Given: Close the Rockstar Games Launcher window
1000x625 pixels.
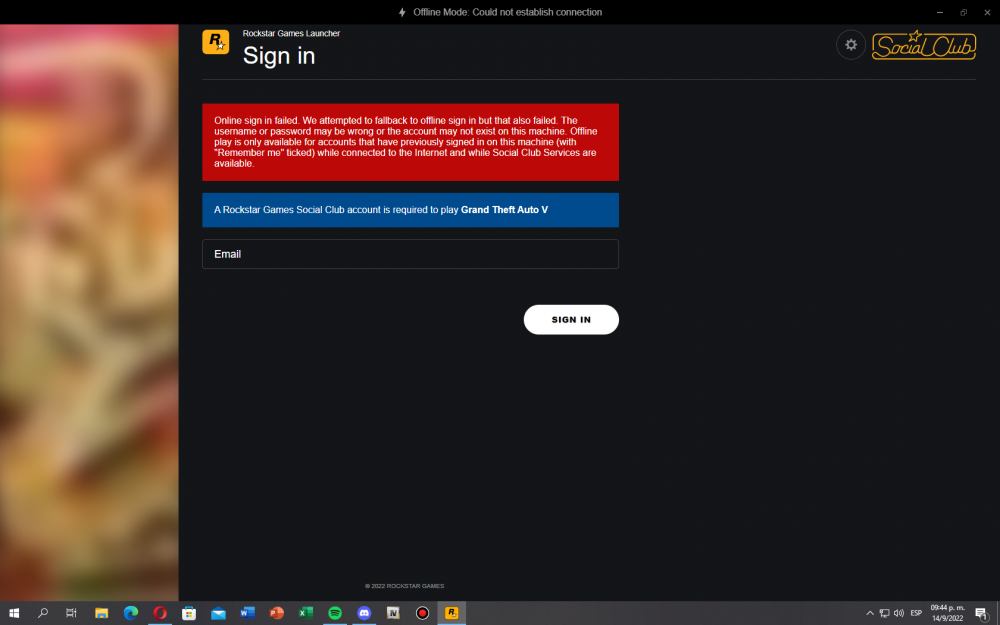Looking at the screenshot, I should [987, 12].
